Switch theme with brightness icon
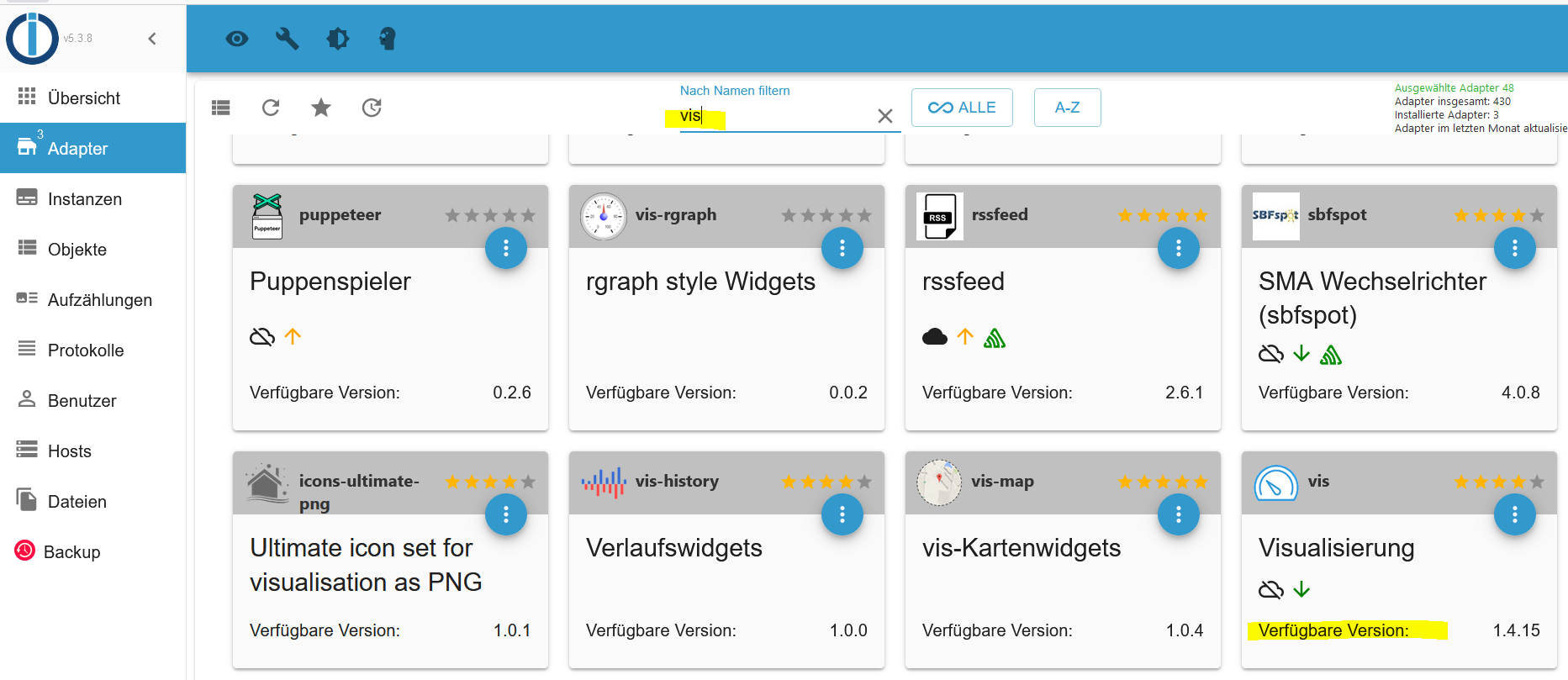Viewport: 1568px width, 680px height. 338,39
